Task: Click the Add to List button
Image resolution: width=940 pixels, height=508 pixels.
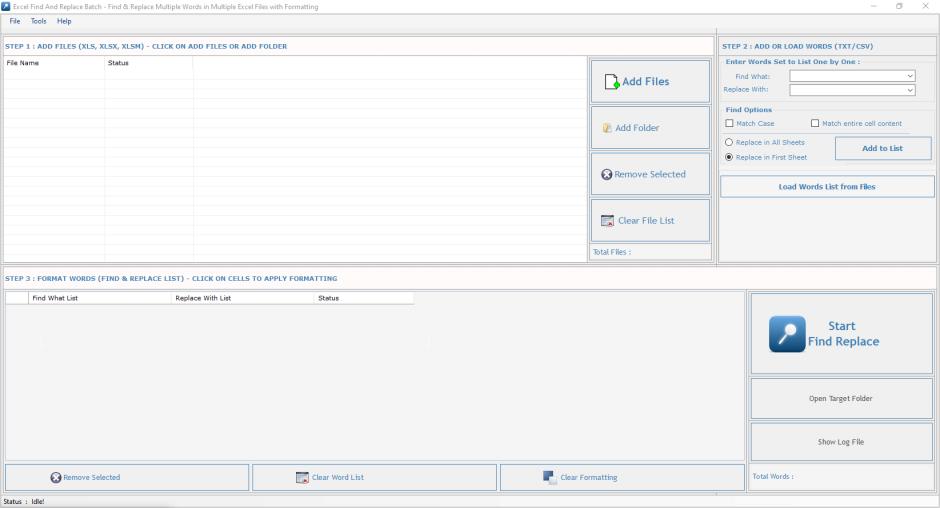Action: pyautogui.click(x=882, y=148)
